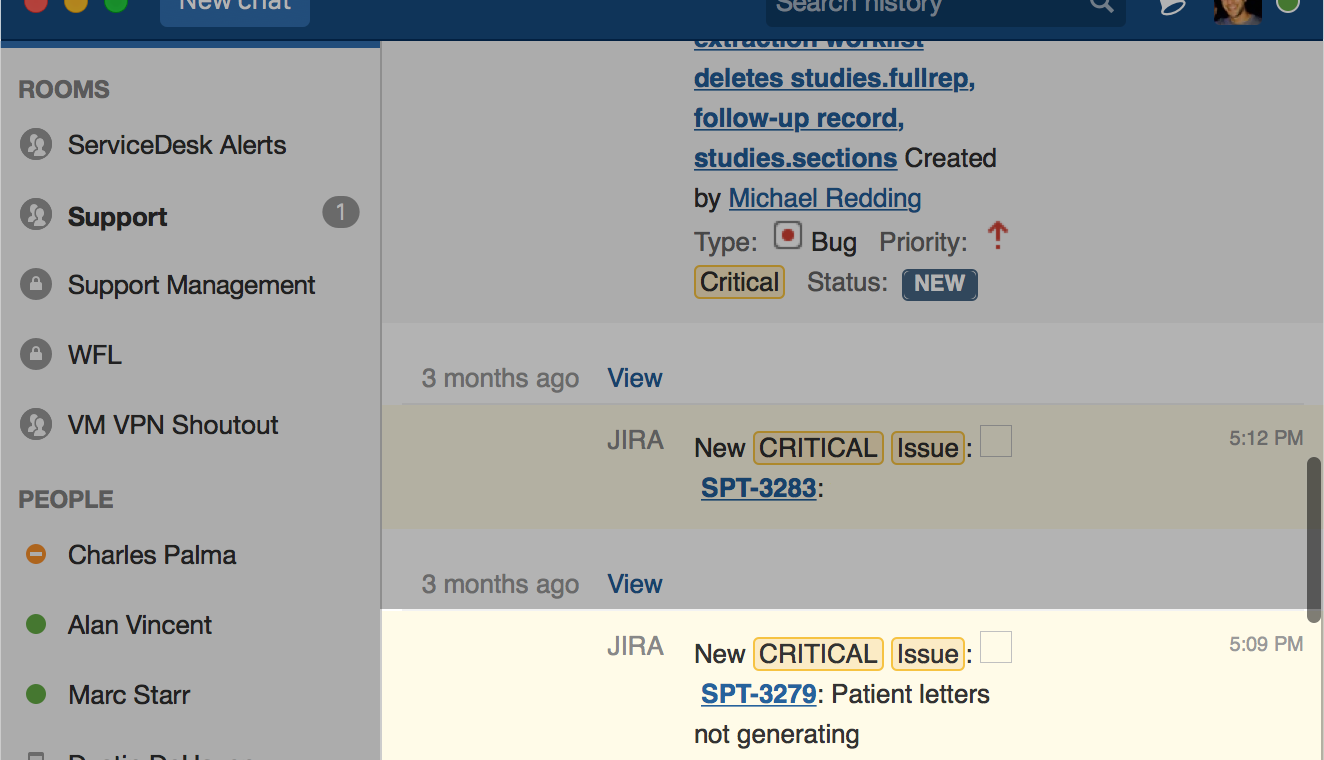The width and height of the screenshot is (1324, 760).
Task: Click the New chat button
Action: pyautogui.click(x=234, y=8)
